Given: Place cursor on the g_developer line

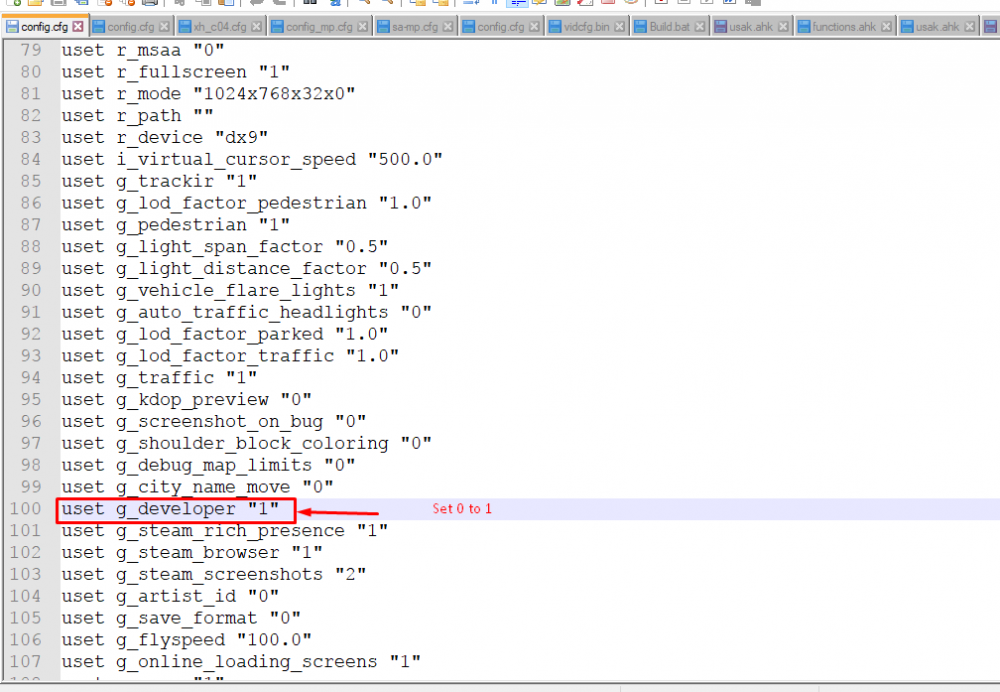Looking at the screenshot, I should click(x=170, y=509).
